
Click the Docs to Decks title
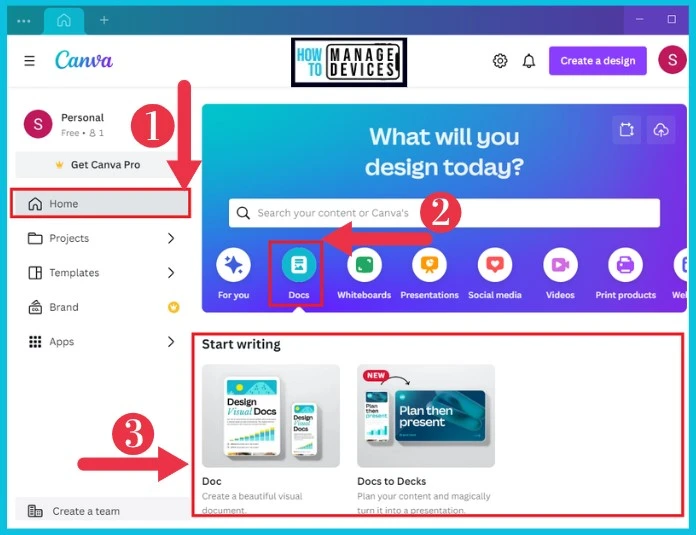[392, 481]
